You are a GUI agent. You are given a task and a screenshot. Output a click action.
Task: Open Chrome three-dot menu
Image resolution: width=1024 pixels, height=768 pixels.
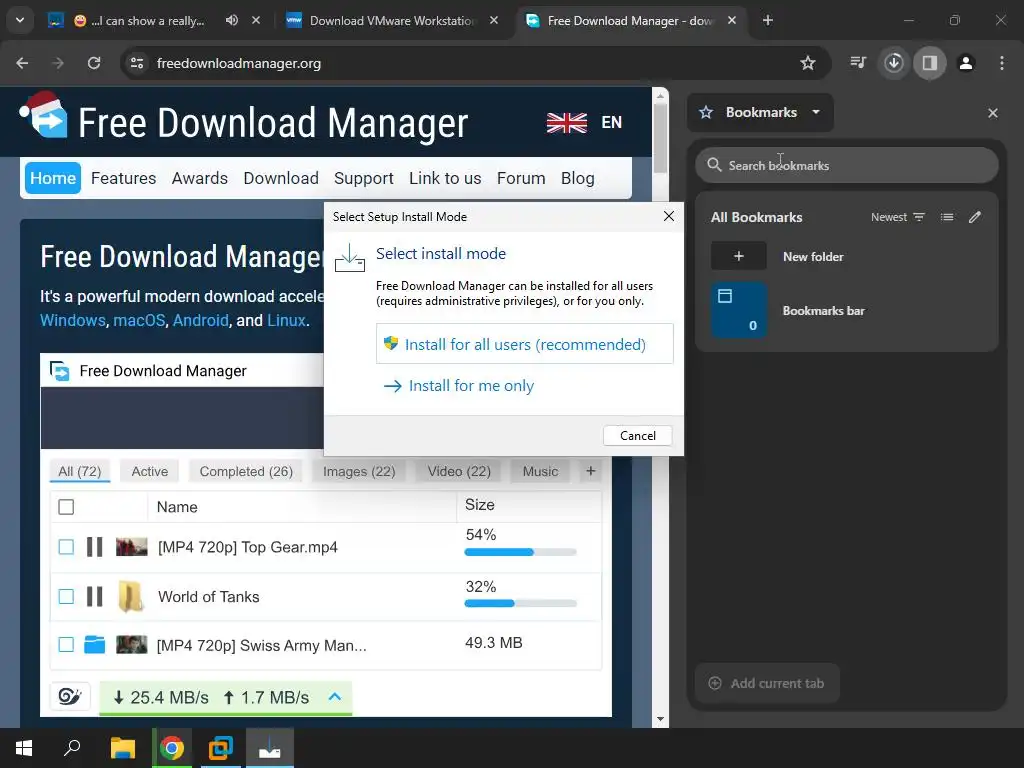[x=1002, y=63]
